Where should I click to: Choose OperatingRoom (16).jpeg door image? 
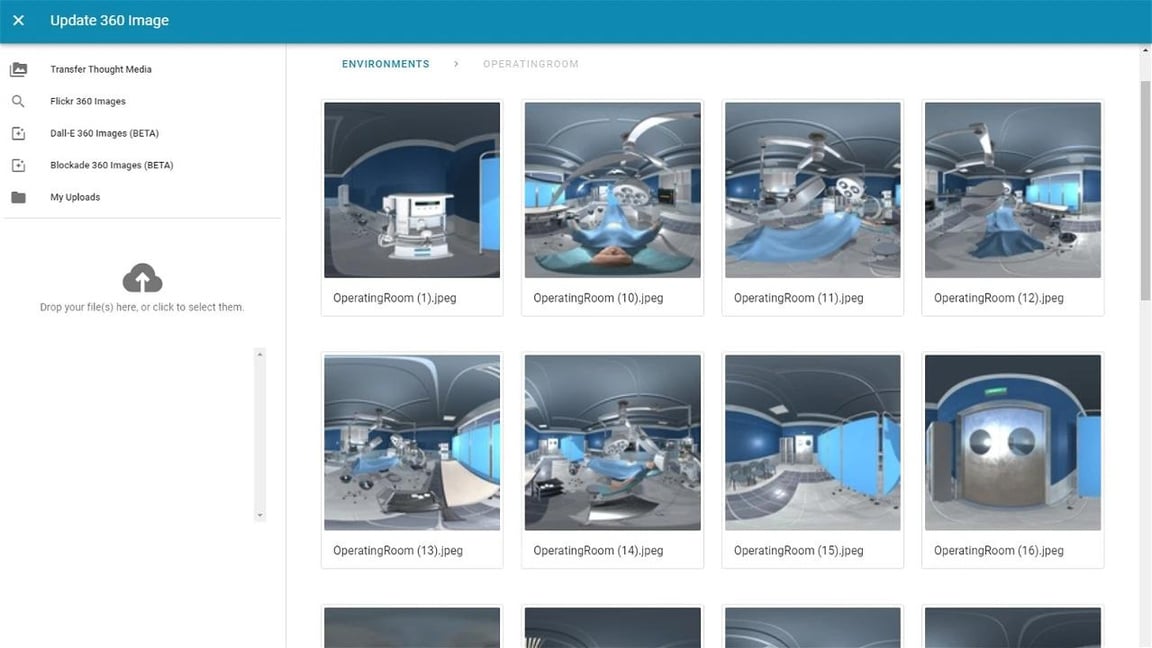[x=1012, y=442]
